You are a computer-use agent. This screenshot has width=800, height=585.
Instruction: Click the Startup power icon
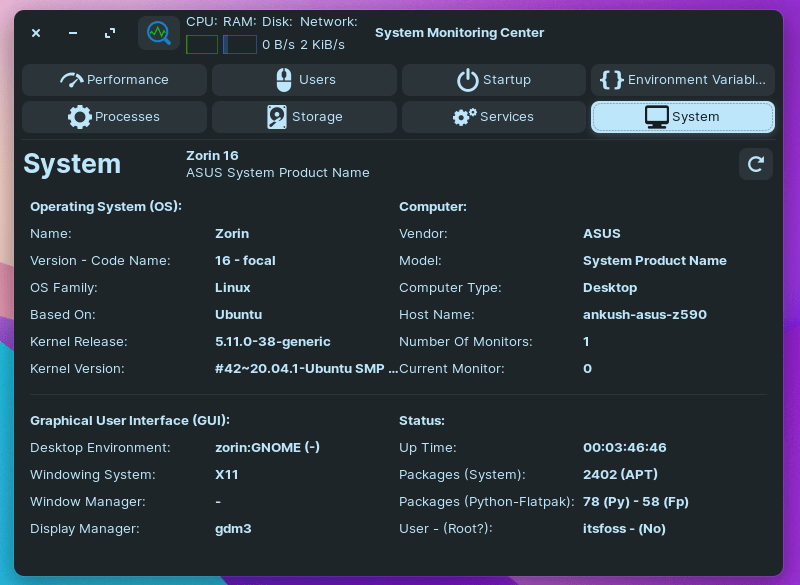(469, 80)
